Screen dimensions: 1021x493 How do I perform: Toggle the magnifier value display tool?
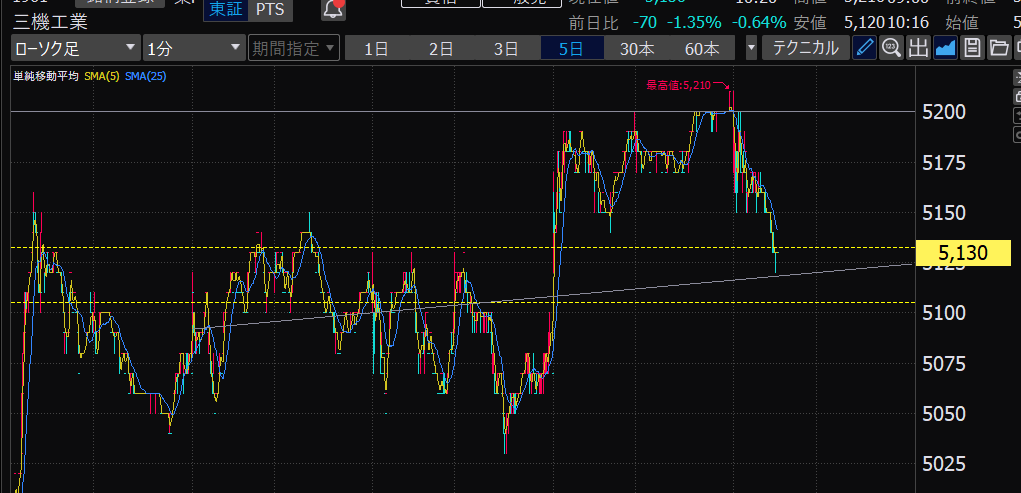(891, 48)
